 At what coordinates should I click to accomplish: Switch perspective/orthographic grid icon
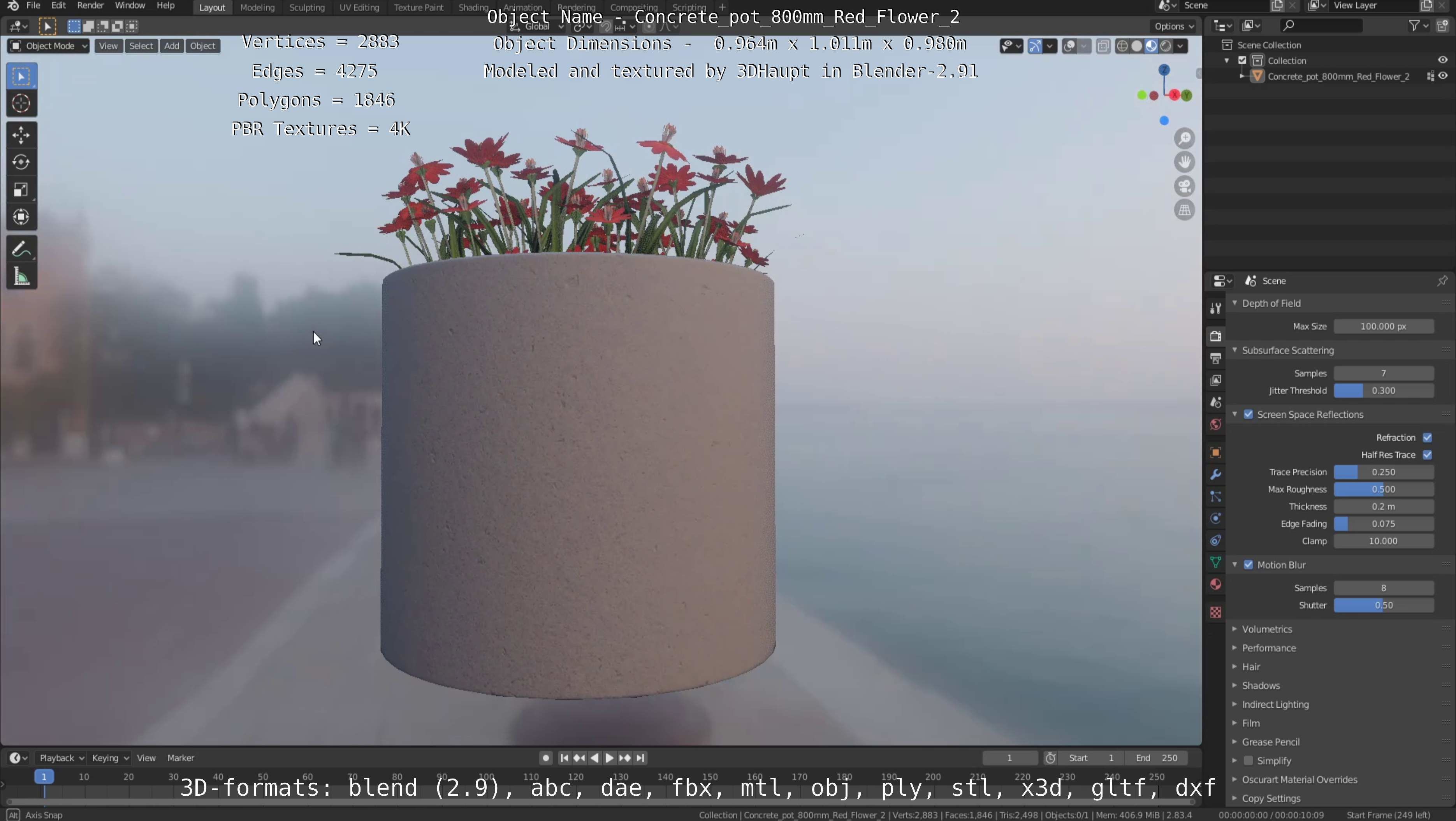pos(1185,210)
